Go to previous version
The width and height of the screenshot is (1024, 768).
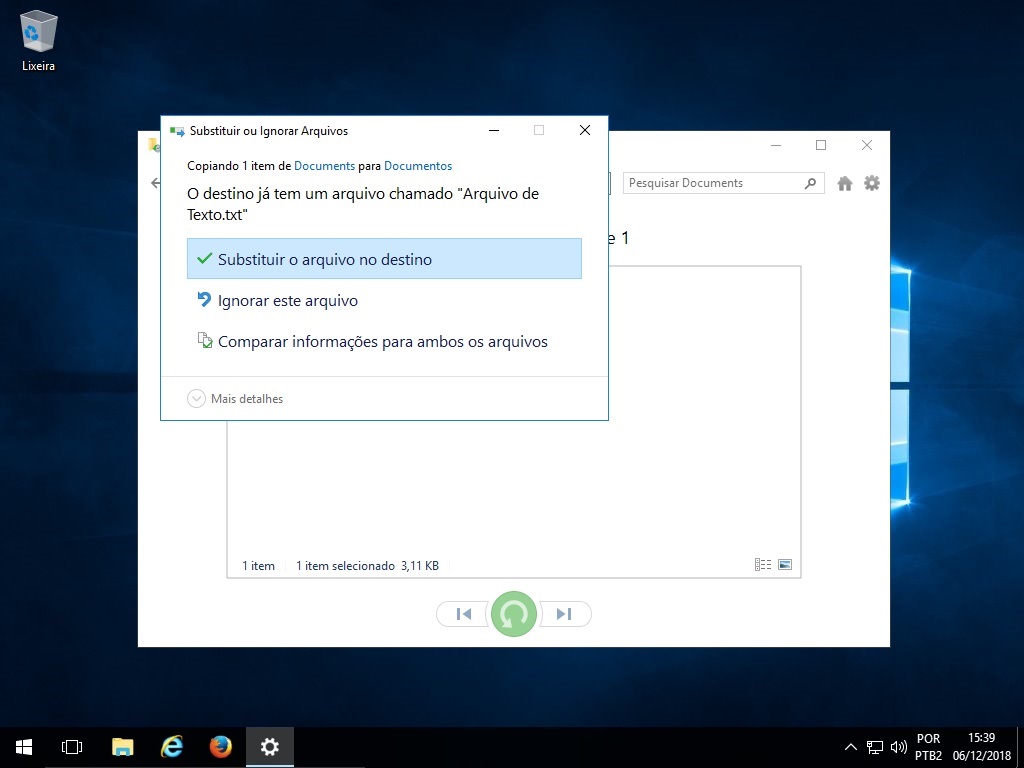[x=463, y=614]
